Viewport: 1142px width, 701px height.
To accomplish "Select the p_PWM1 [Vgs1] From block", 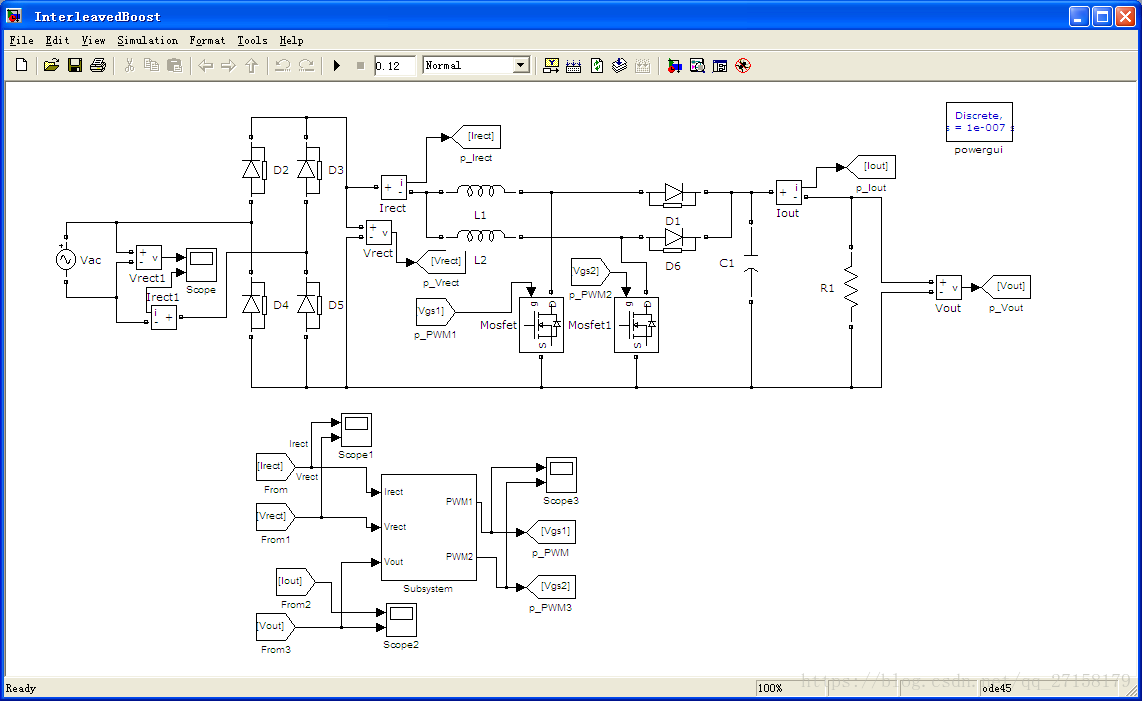I will [x=436, y=312].
